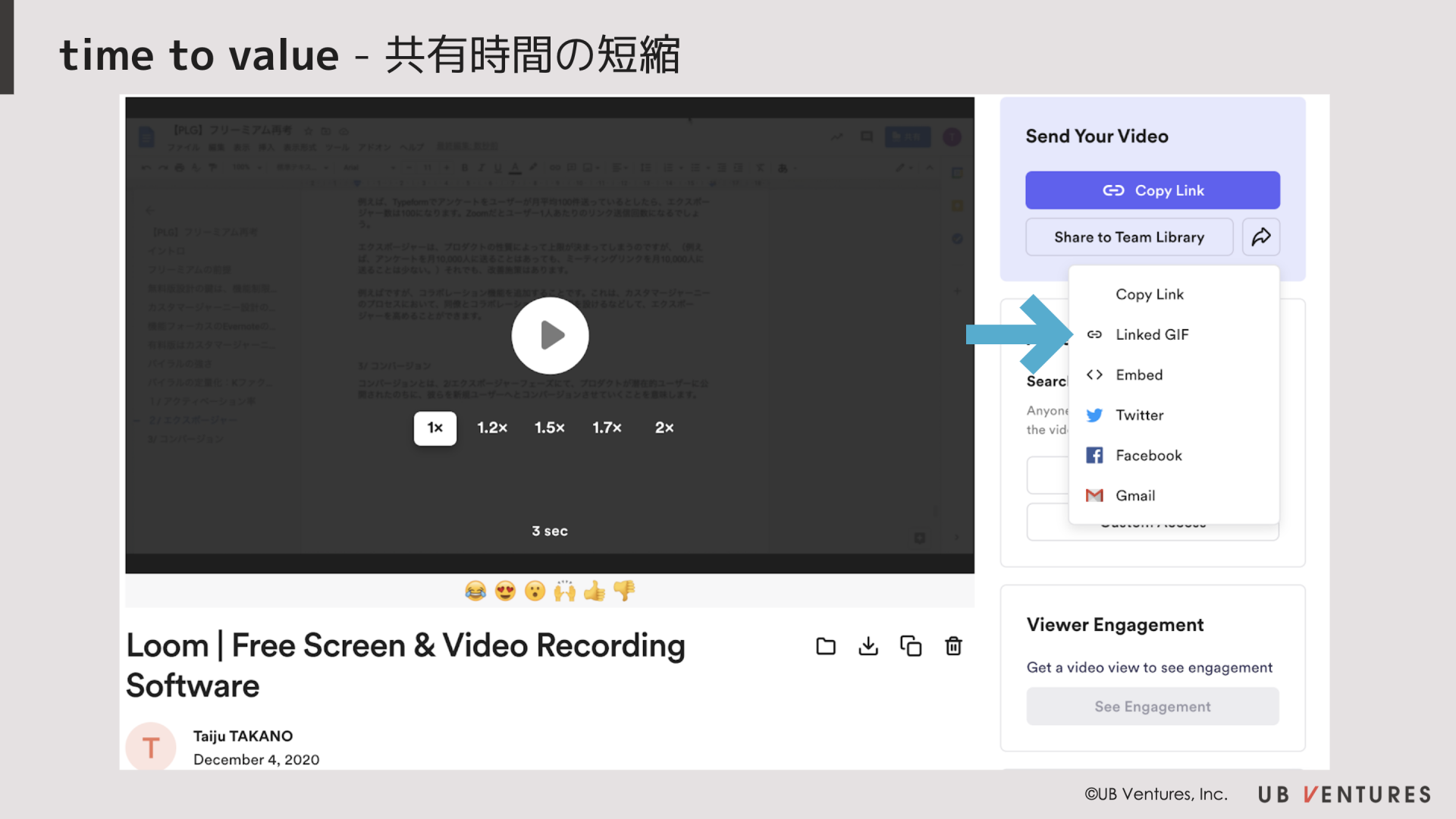
Task: Select Linked GIF menu option
Action: (1174, 334)
